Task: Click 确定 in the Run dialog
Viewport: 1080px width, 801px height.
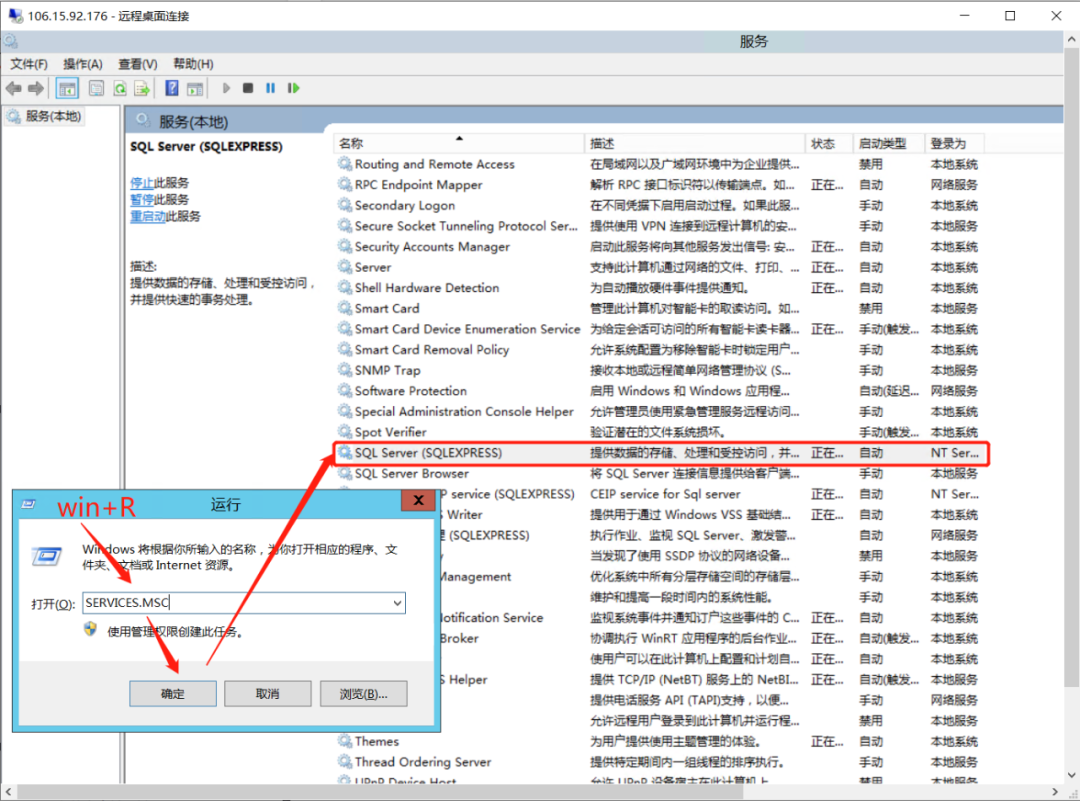Action: coord(173,694)
